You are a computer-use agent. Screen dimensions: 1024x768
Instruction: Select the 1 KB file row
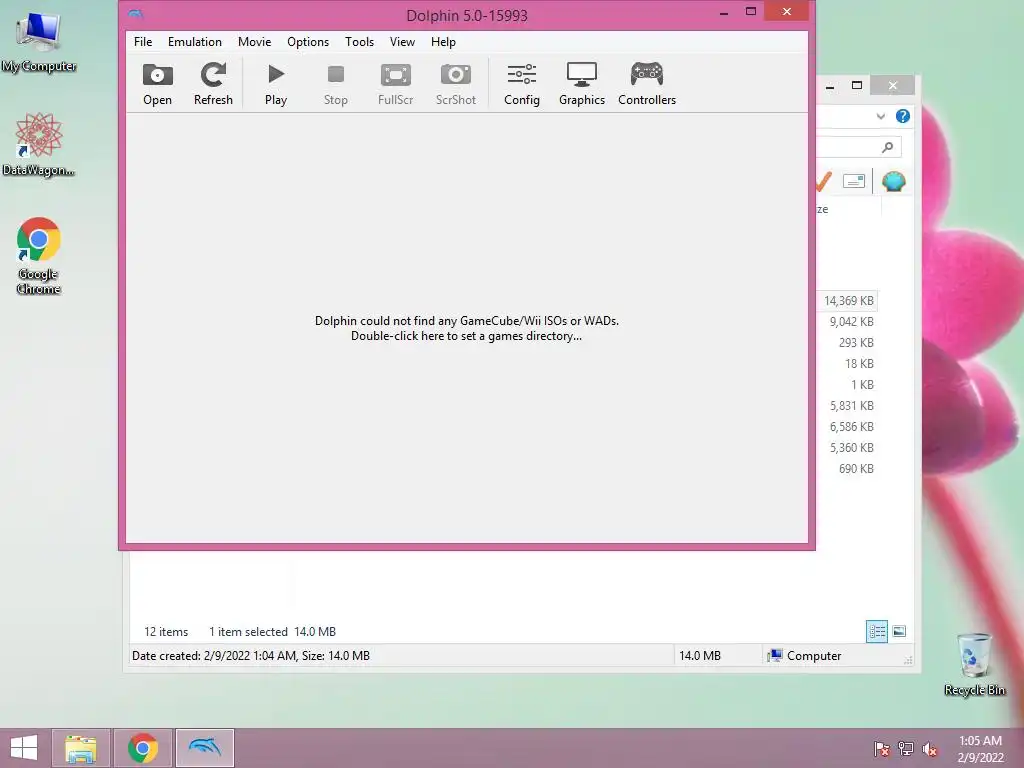tap(847, 385)
